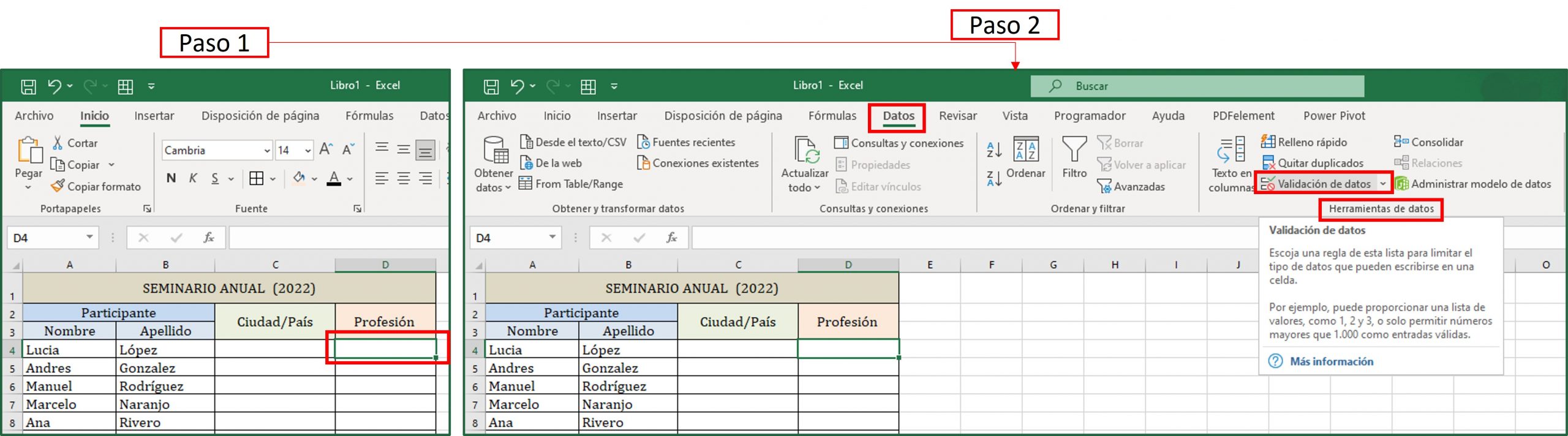Click the fill color paint bucket icon
This screenshot has width=1568, height=436.
pos(299,178)
